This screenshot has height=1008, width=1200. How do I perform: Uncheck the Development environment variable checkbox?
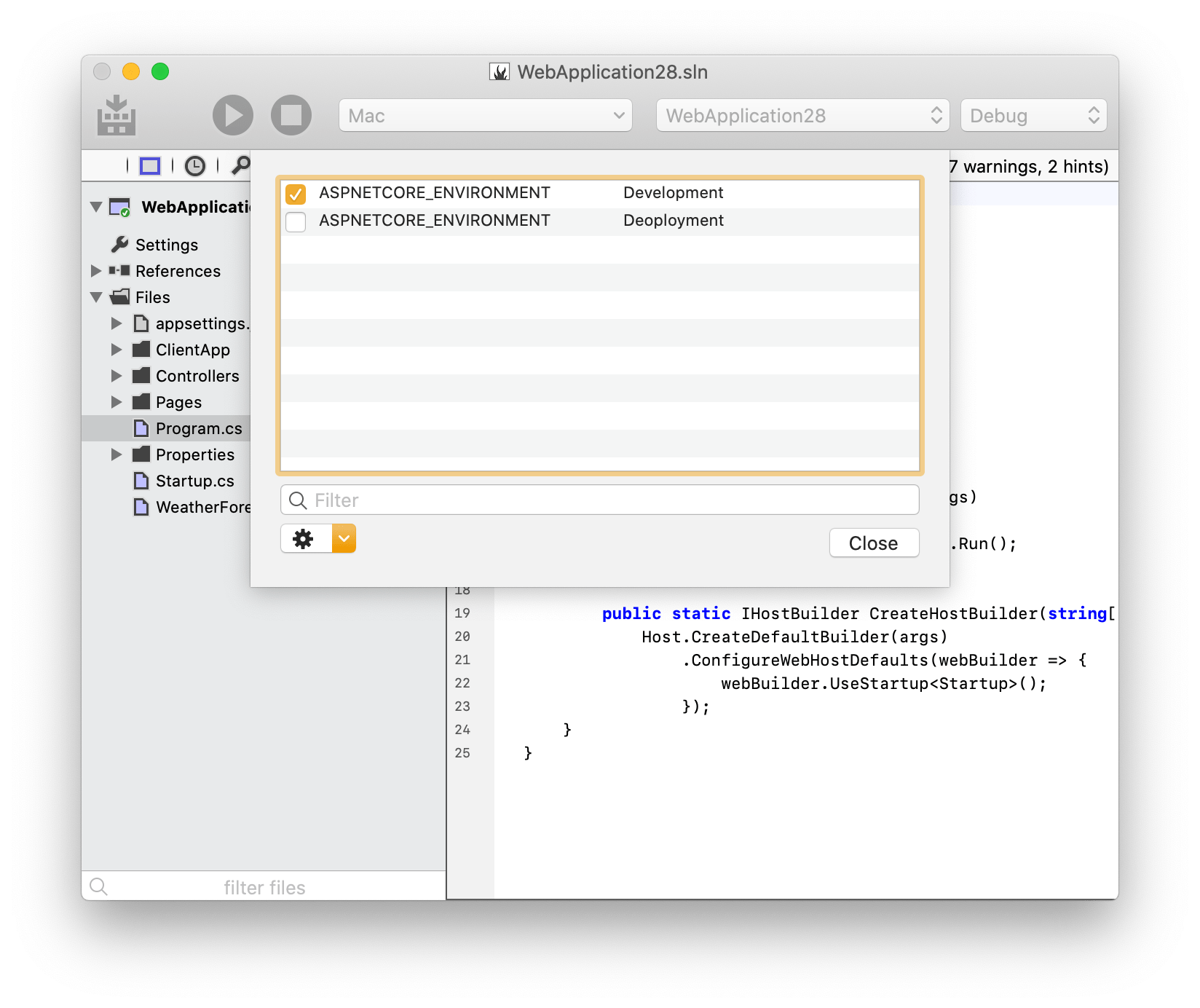[296, 194]
